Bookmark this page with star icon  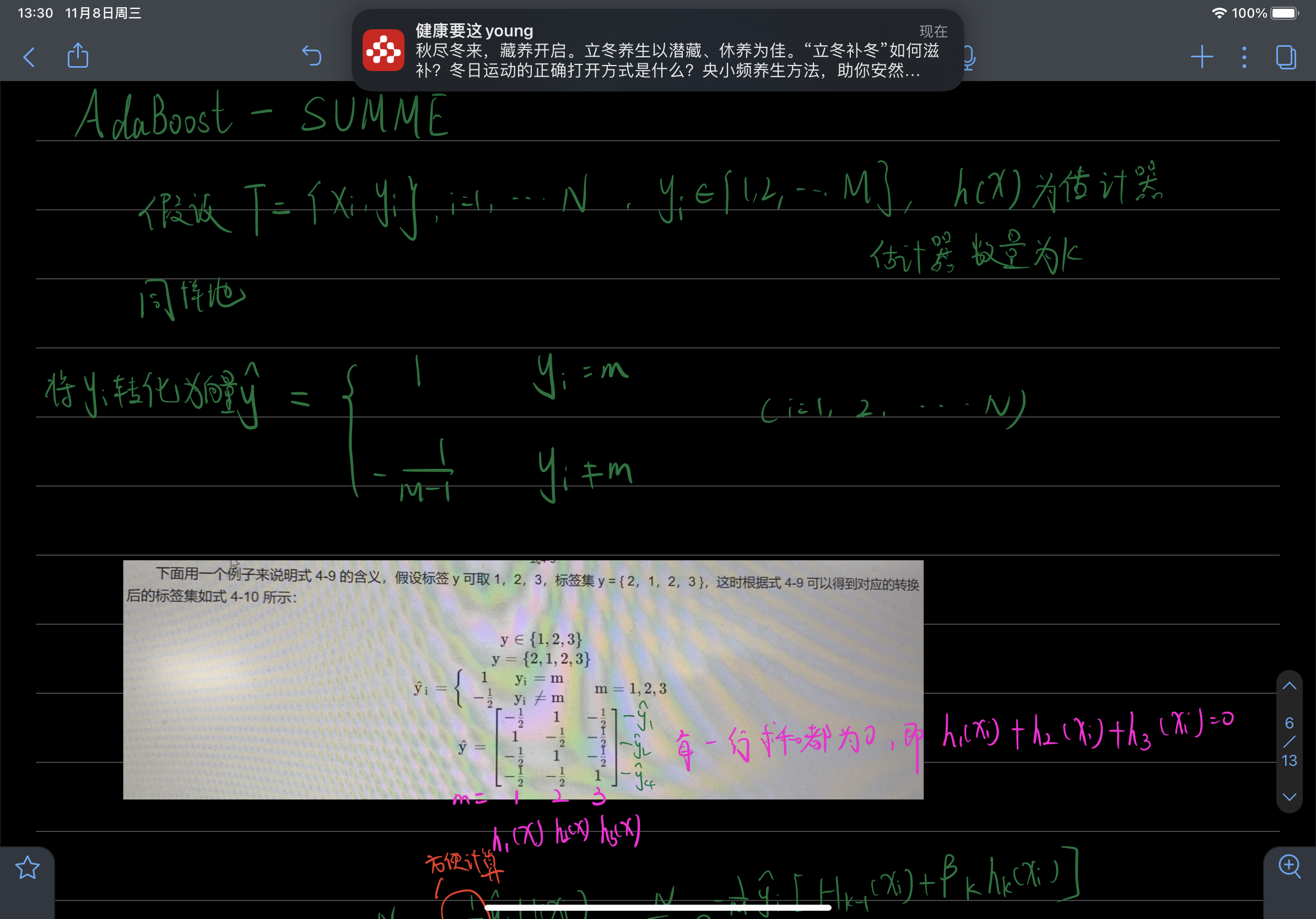coord(27,867)
